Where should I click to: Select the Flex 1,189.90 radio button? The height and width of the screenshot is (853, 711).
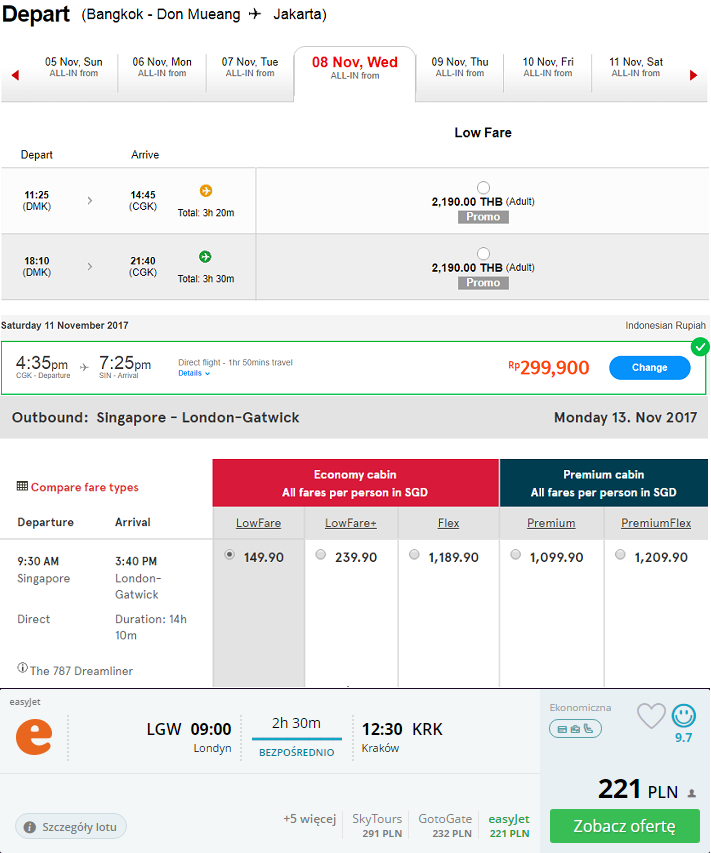click(415, 554)
